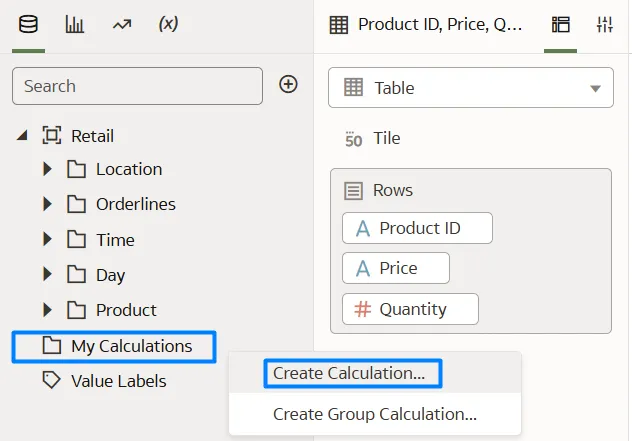Choose Create Calculation... from context menu
The width and height of the screenshot is (632, 441).
tap(349, 373)
